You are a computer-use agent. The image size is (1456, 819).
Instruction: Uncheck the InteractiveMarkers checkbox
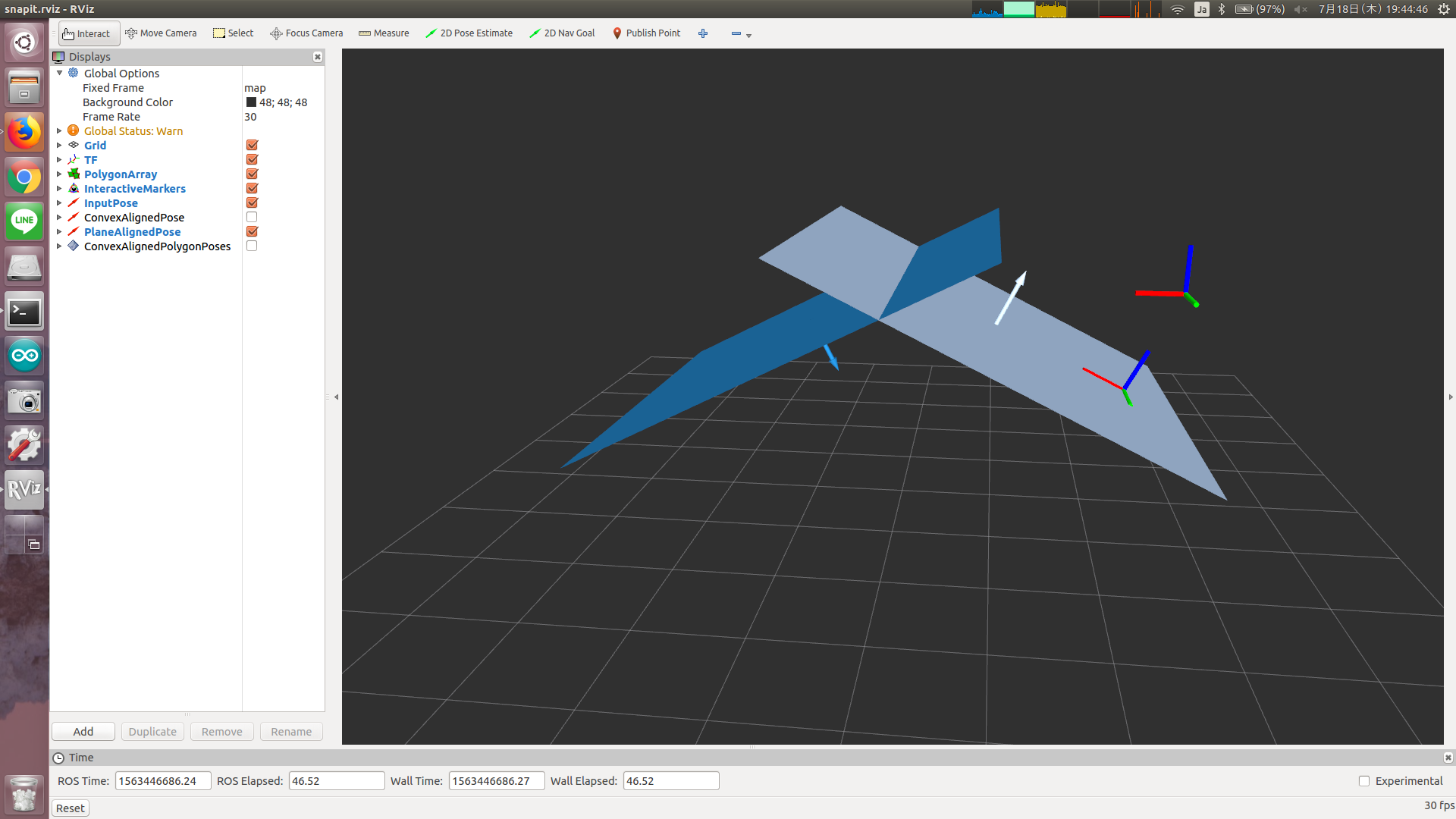coord(252,189)
